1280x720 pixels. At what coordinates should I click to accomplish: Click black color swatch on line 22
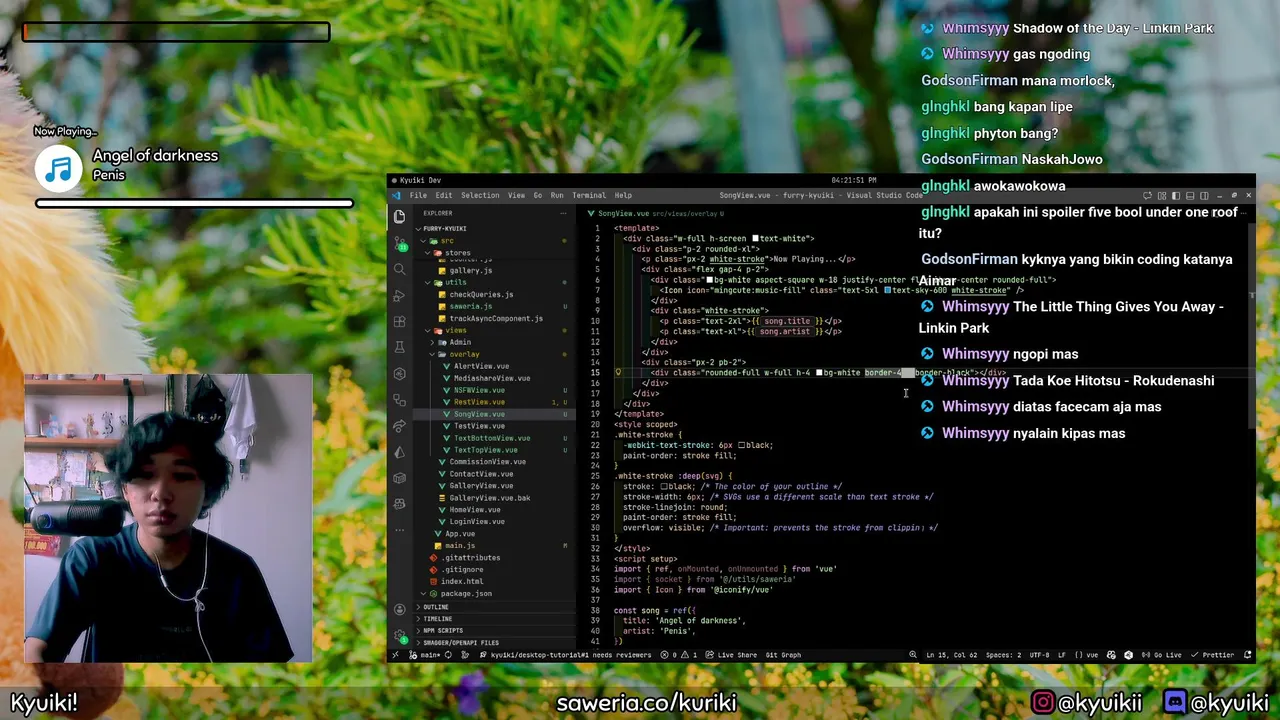(742, 445)
